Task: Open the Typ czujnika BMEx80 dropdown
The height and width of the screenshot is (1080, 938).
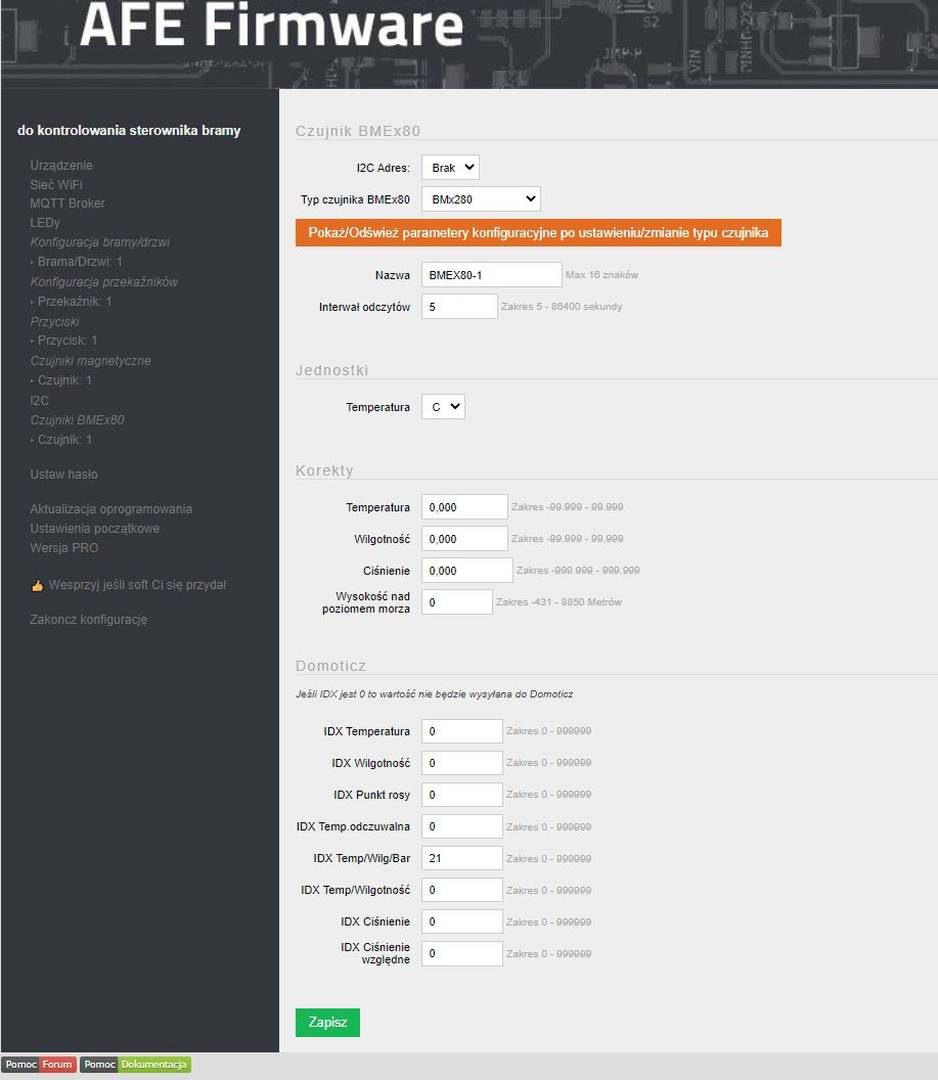Action: (481, 199)
